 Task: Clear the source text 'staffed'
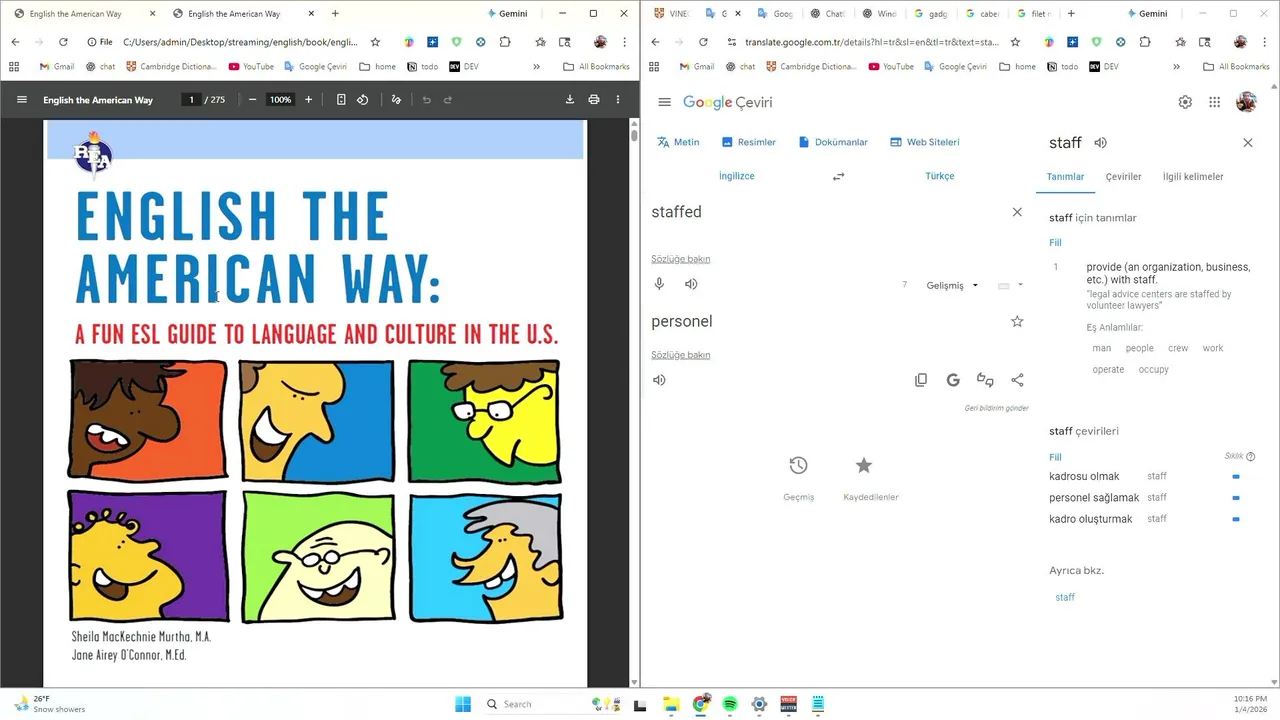(1017, 212)
